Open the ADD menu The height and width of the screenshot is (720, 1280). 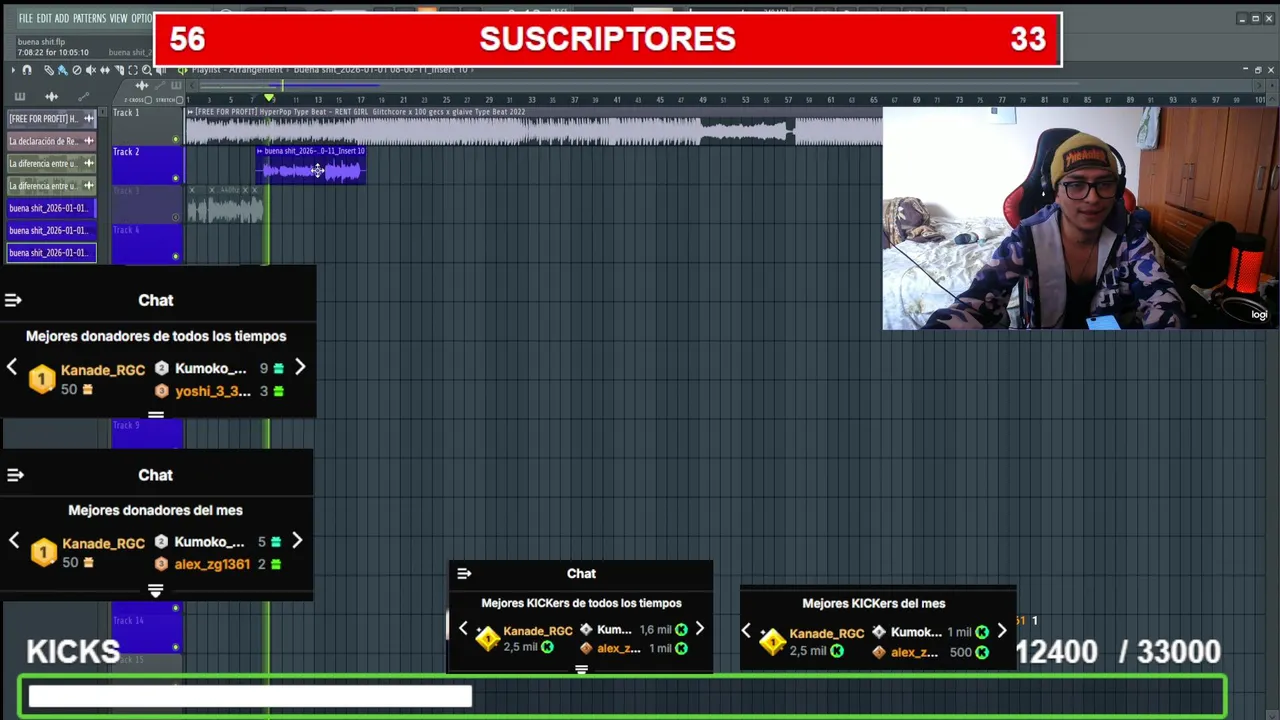coord(62,18)
